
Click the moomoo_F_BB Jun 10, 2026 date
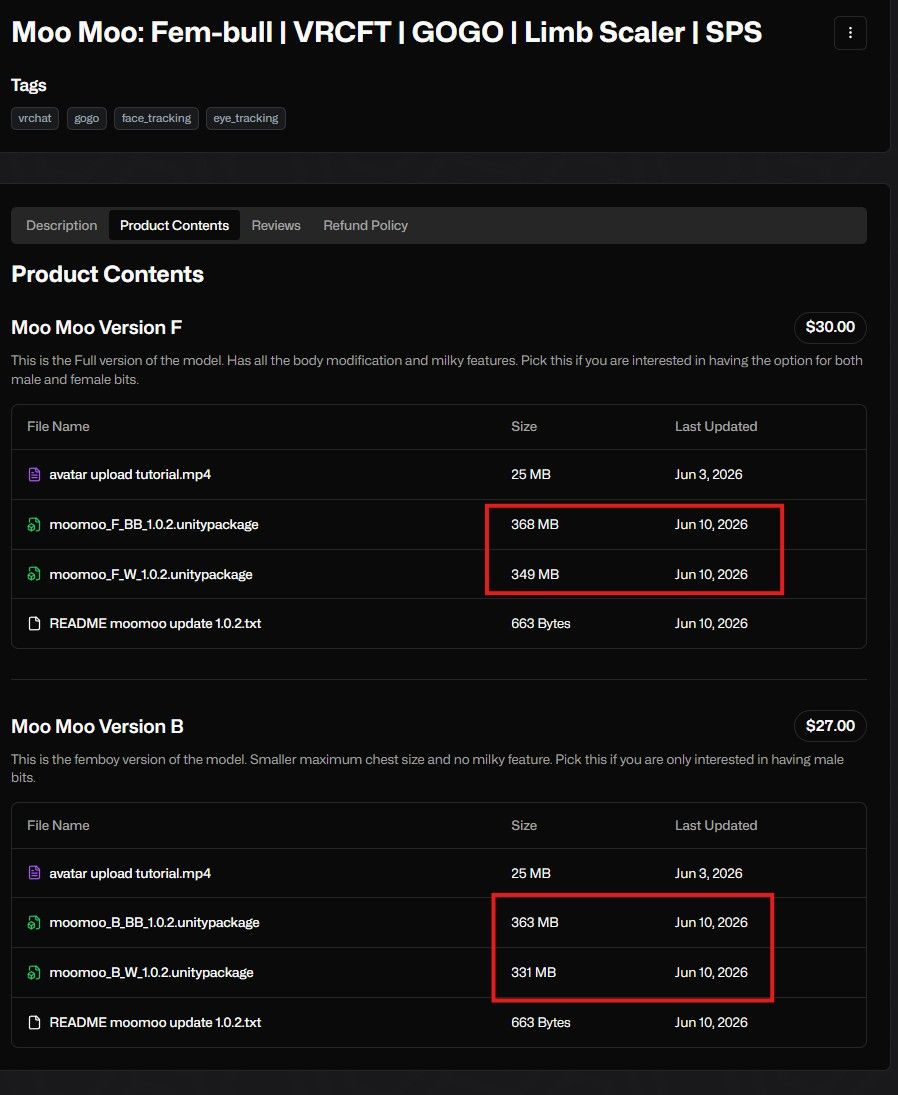711,524
